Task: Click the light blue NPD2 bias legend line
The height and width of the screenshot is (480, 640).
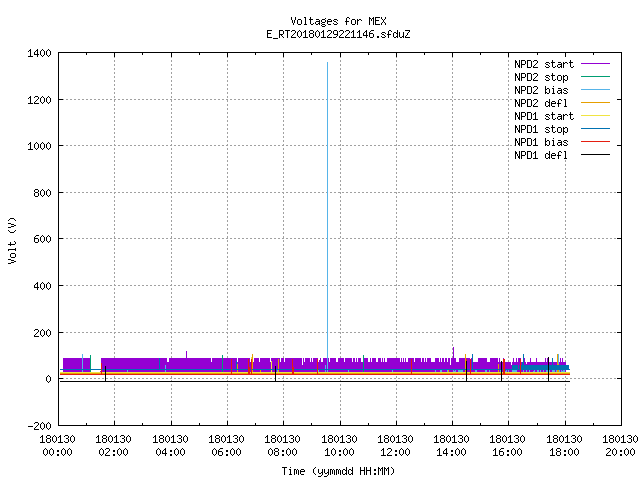Action: 596,89
